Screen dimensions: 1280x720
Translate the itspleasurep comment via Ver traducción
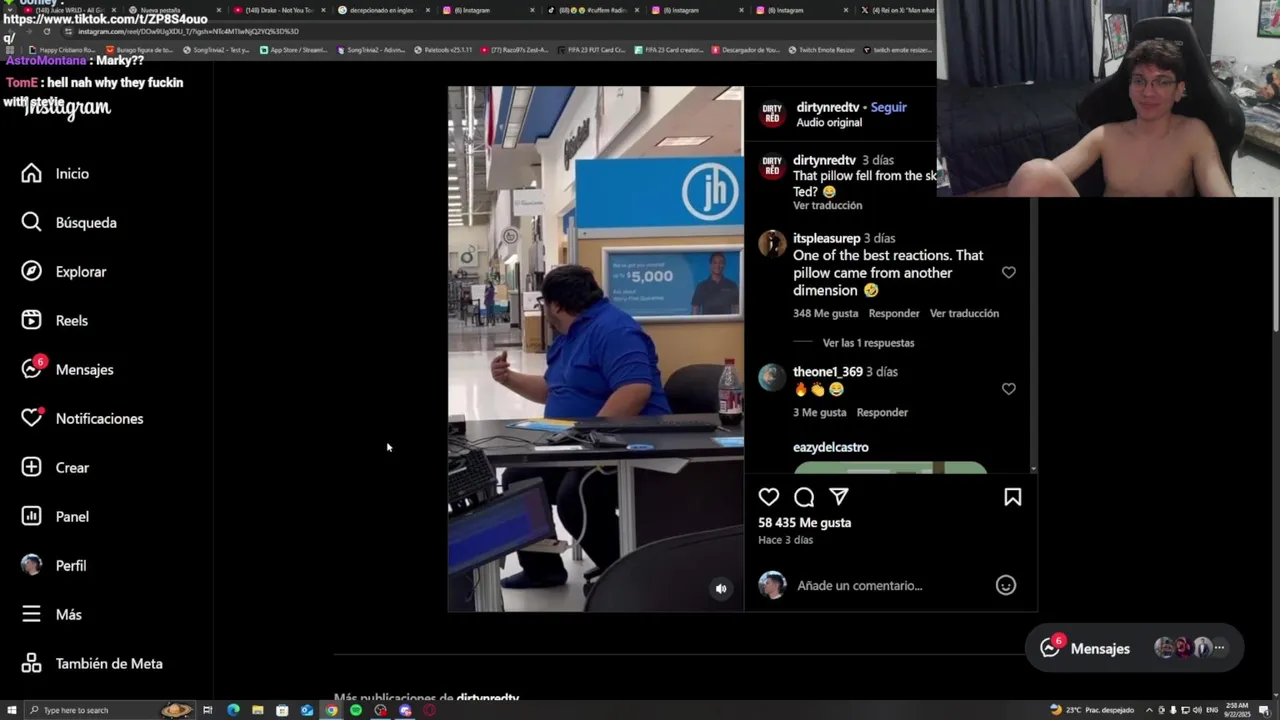(x=964, y=314)
